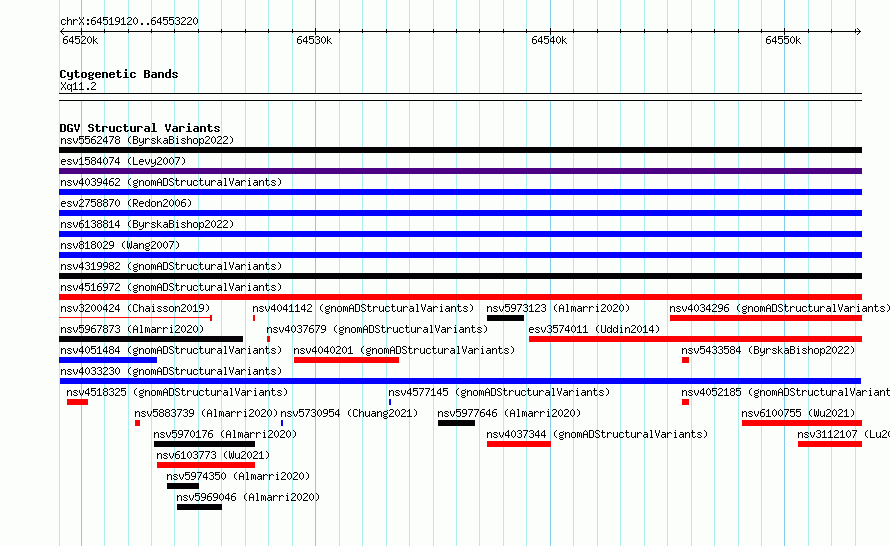This screenshot has height=546, width=890.
Task: Select the esv2758870 (Redon2006) label
Action: pos(126,203)
